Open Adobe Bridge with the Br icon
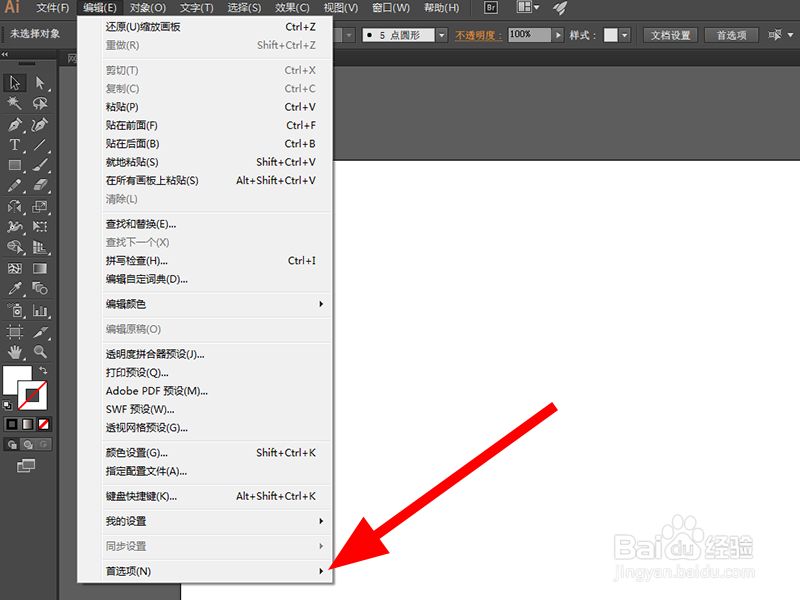Screen dimensions: 800x600 490,8
